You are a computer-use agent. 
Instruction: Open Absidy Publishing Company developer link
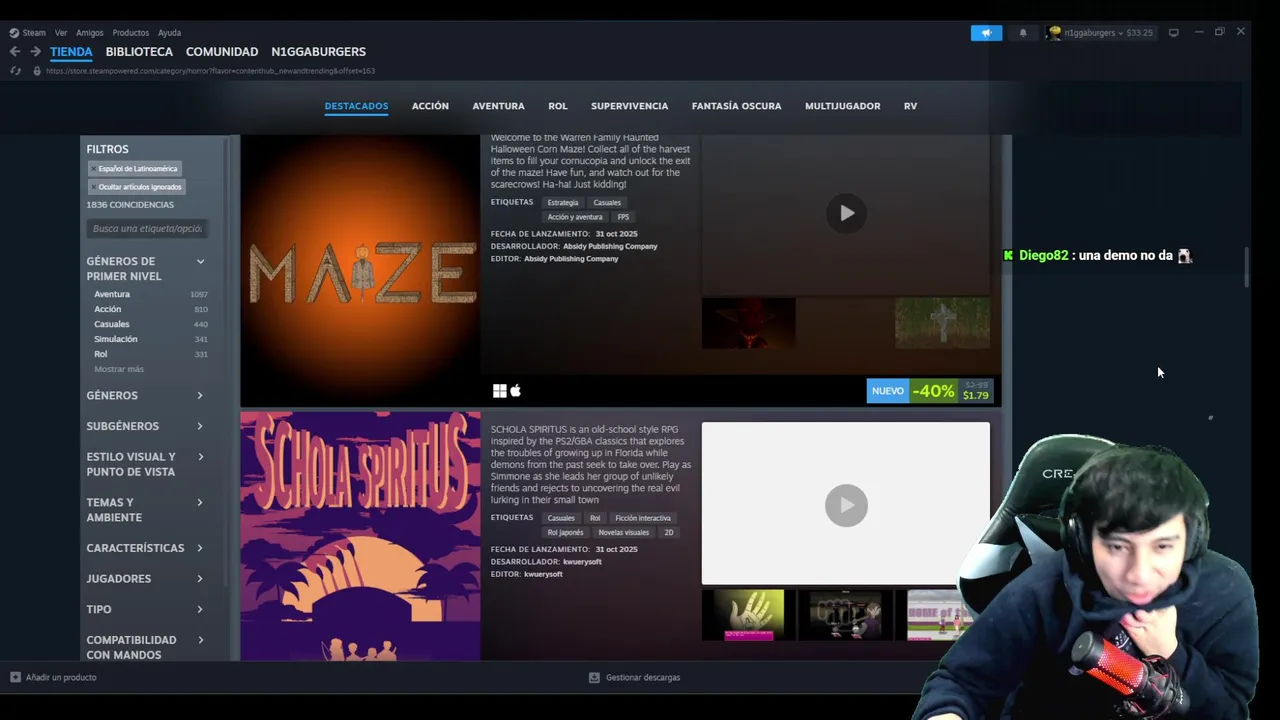[610, 246]
